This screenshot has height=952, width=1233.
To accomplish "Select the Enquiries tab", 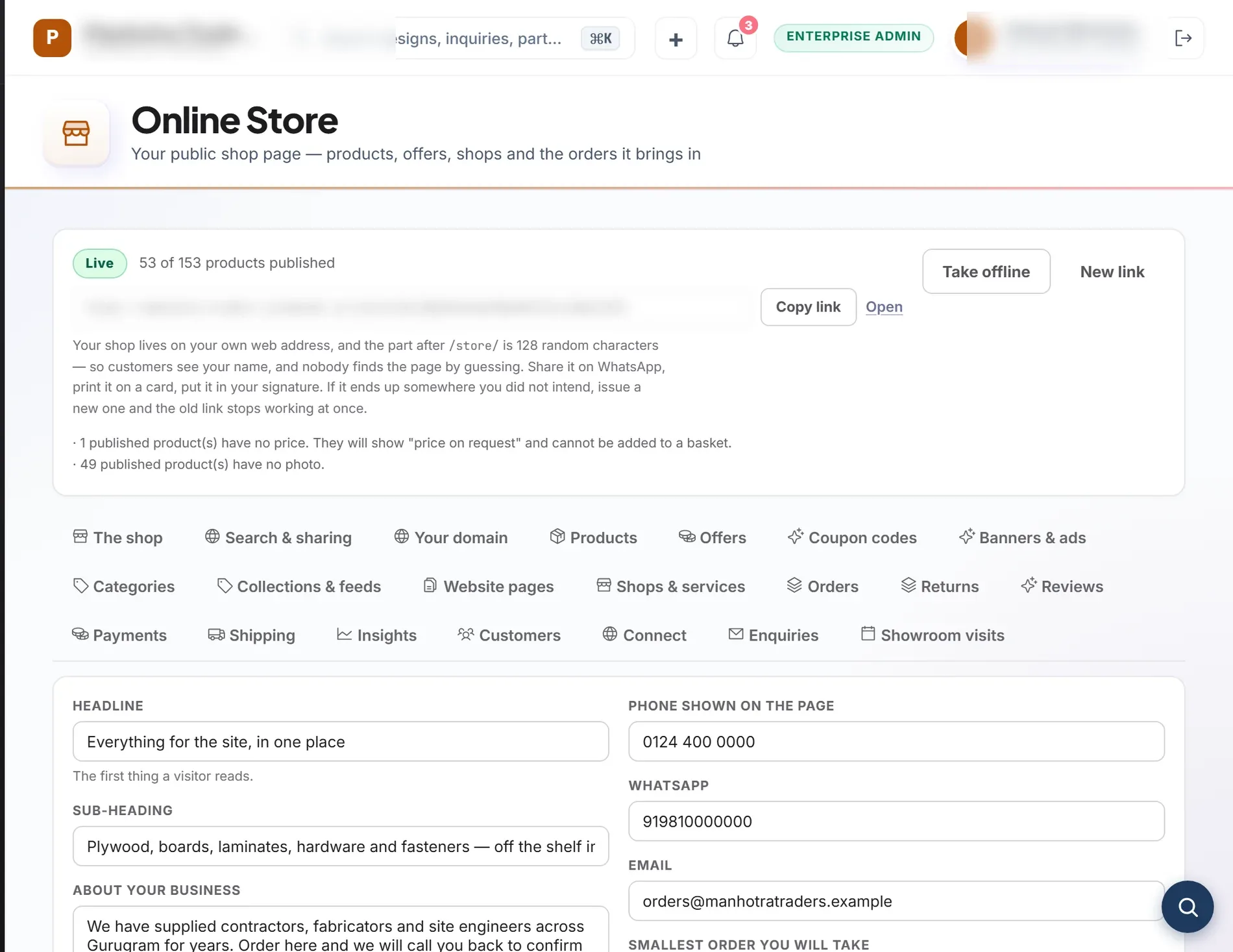I will click(774, 635).
